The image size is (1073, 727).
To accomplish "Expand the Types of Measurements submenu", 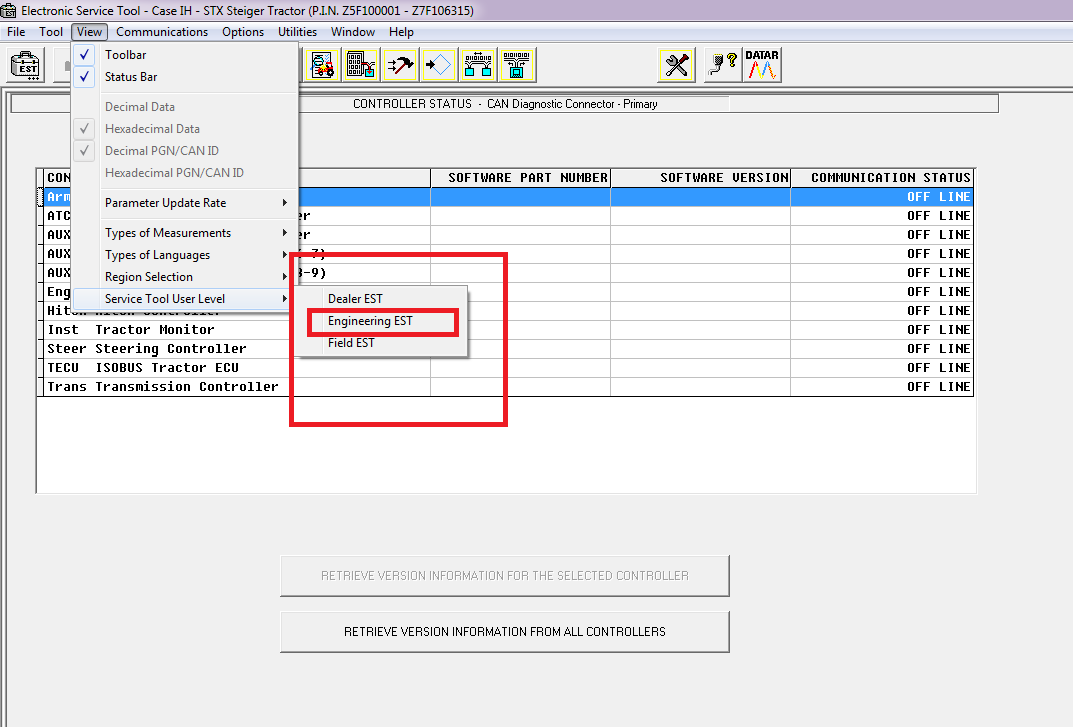I will point(185,233).
